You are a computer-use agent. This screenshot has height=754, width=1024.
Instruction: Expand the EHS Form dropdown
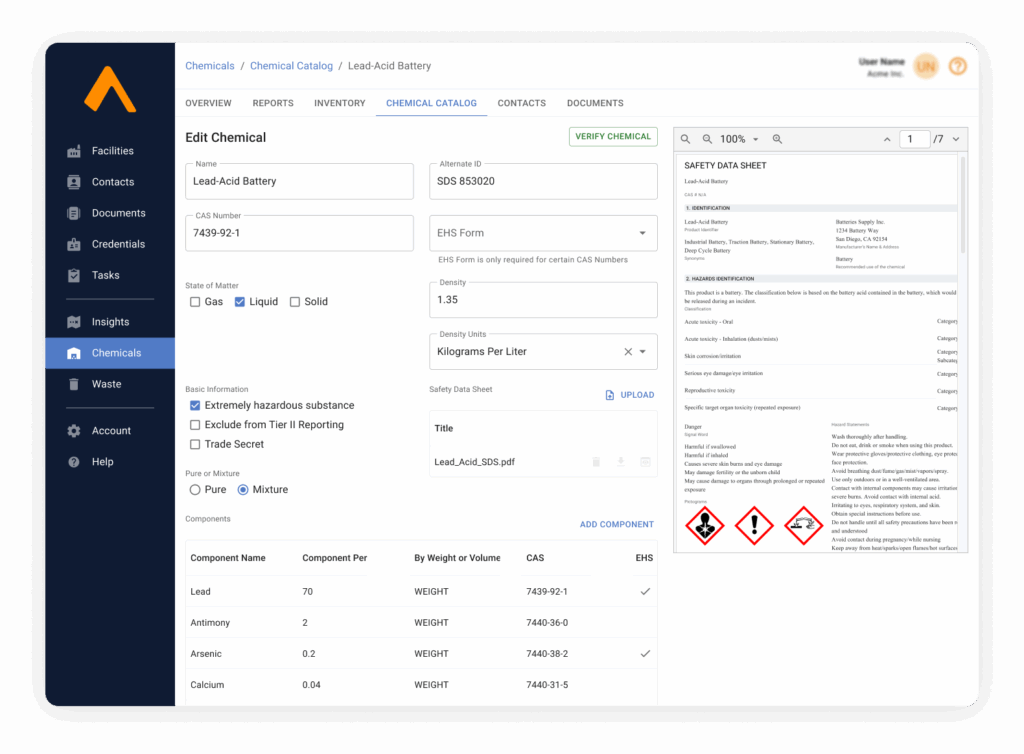click(x=642, y=233)
